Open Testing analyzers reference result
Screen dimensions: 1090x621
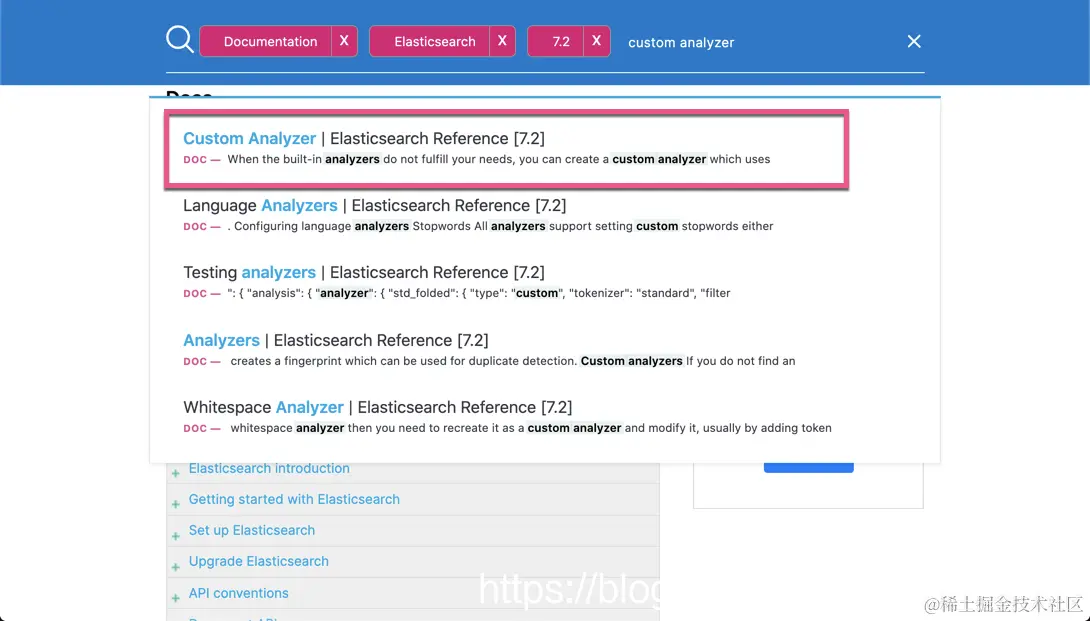pos(364,272)
